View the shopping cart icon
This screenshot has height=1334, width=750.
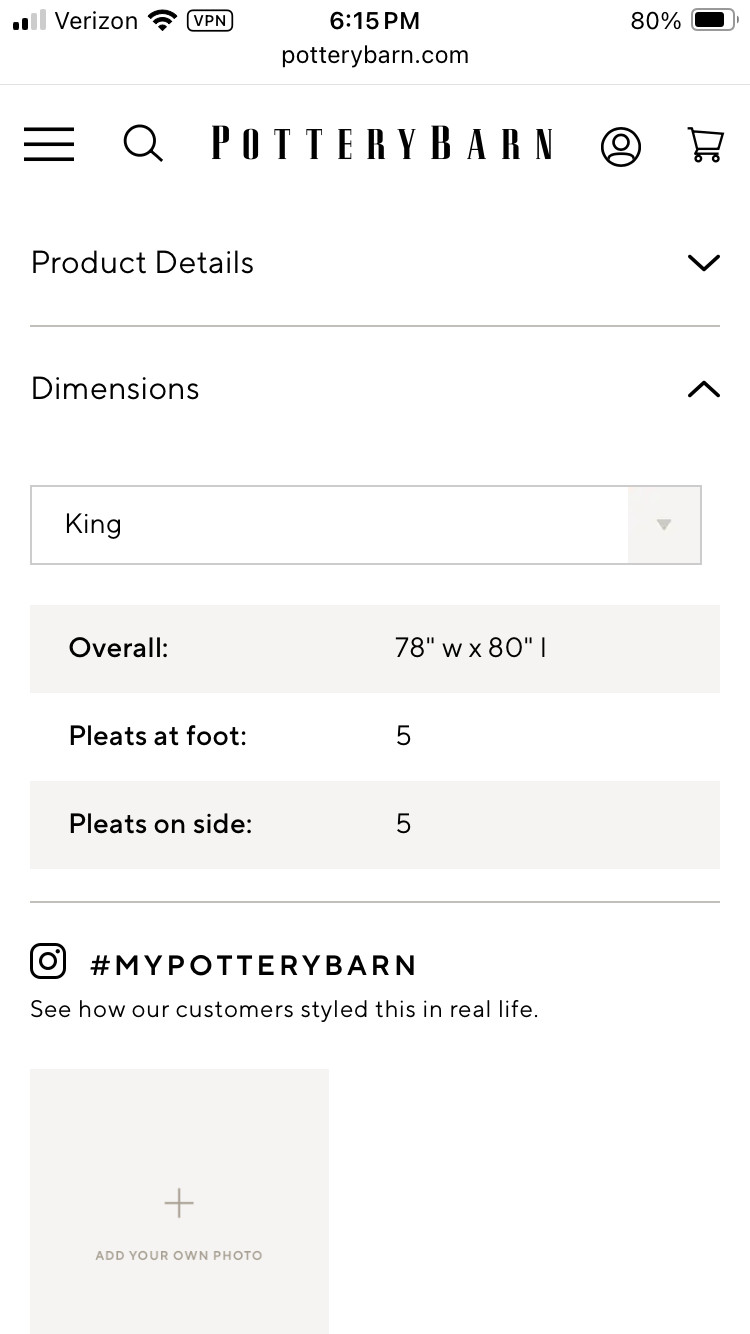(706, 146)
